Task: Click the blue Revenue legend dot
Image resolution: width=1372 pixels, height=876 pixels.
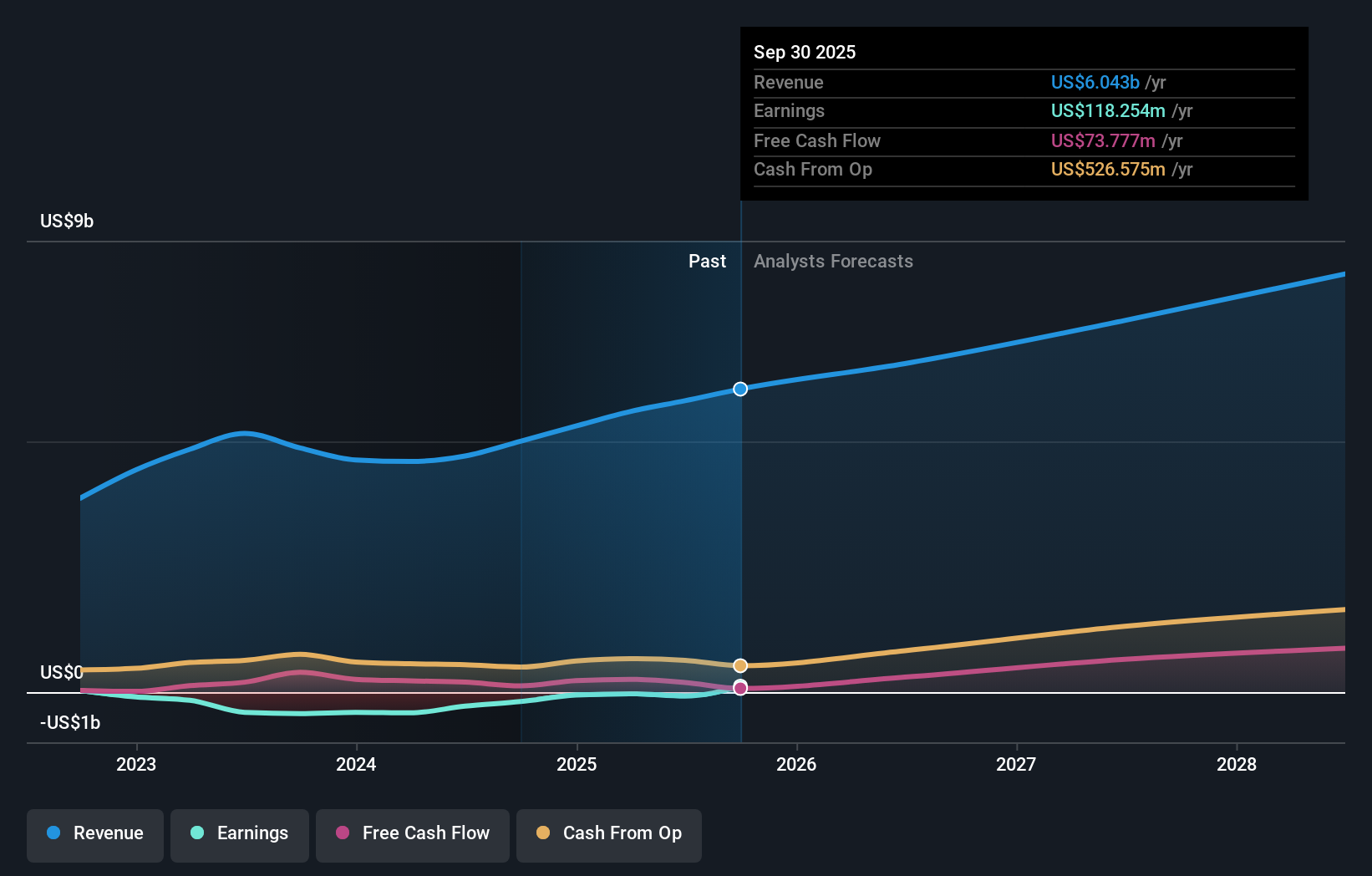Action: [x=52, y=833]
